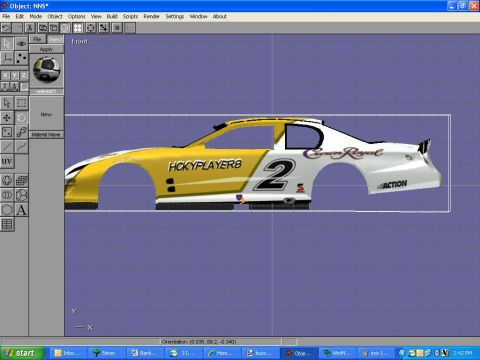This screenshot has width=480, height=360.
Task: Open the Render menu
Action: click(x=152, y=16)
